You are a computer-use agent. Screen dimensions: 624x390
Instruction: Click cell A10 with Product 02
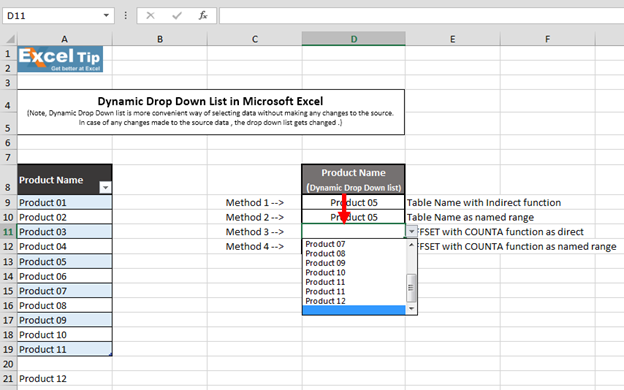64,217
